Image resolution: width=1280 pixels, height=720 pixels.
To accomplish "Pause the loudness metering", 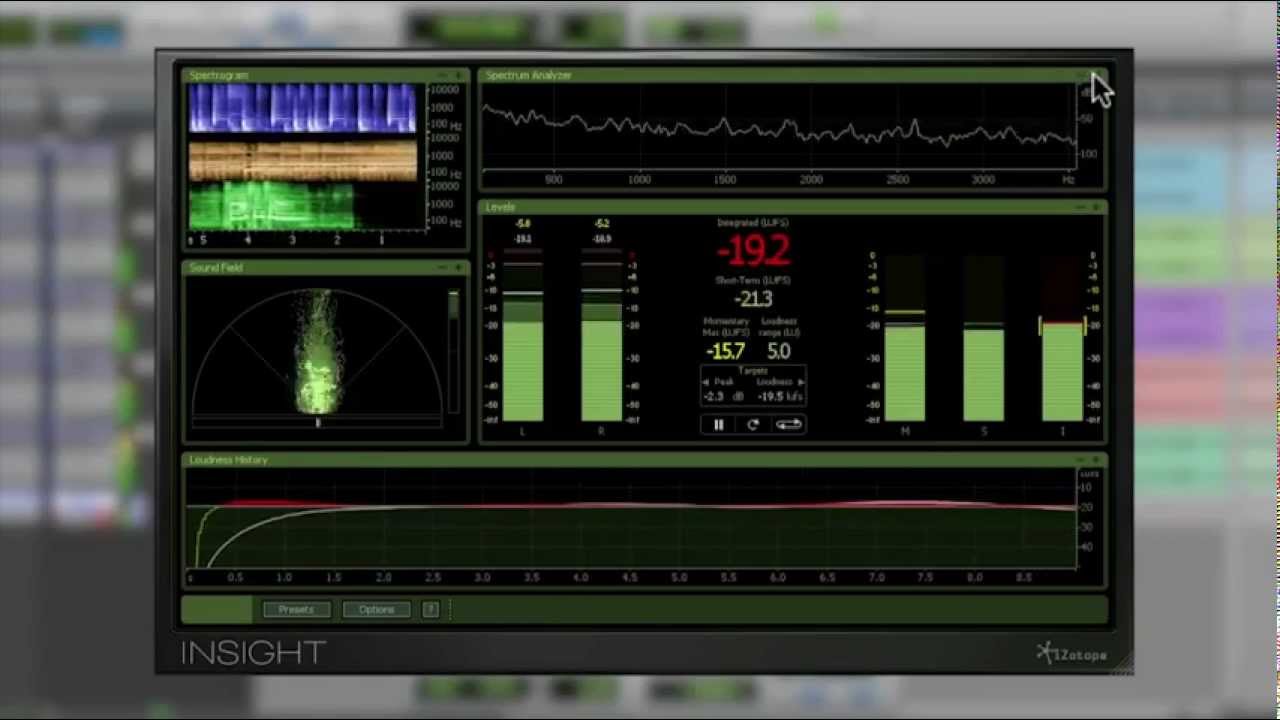I will point(718,425).
